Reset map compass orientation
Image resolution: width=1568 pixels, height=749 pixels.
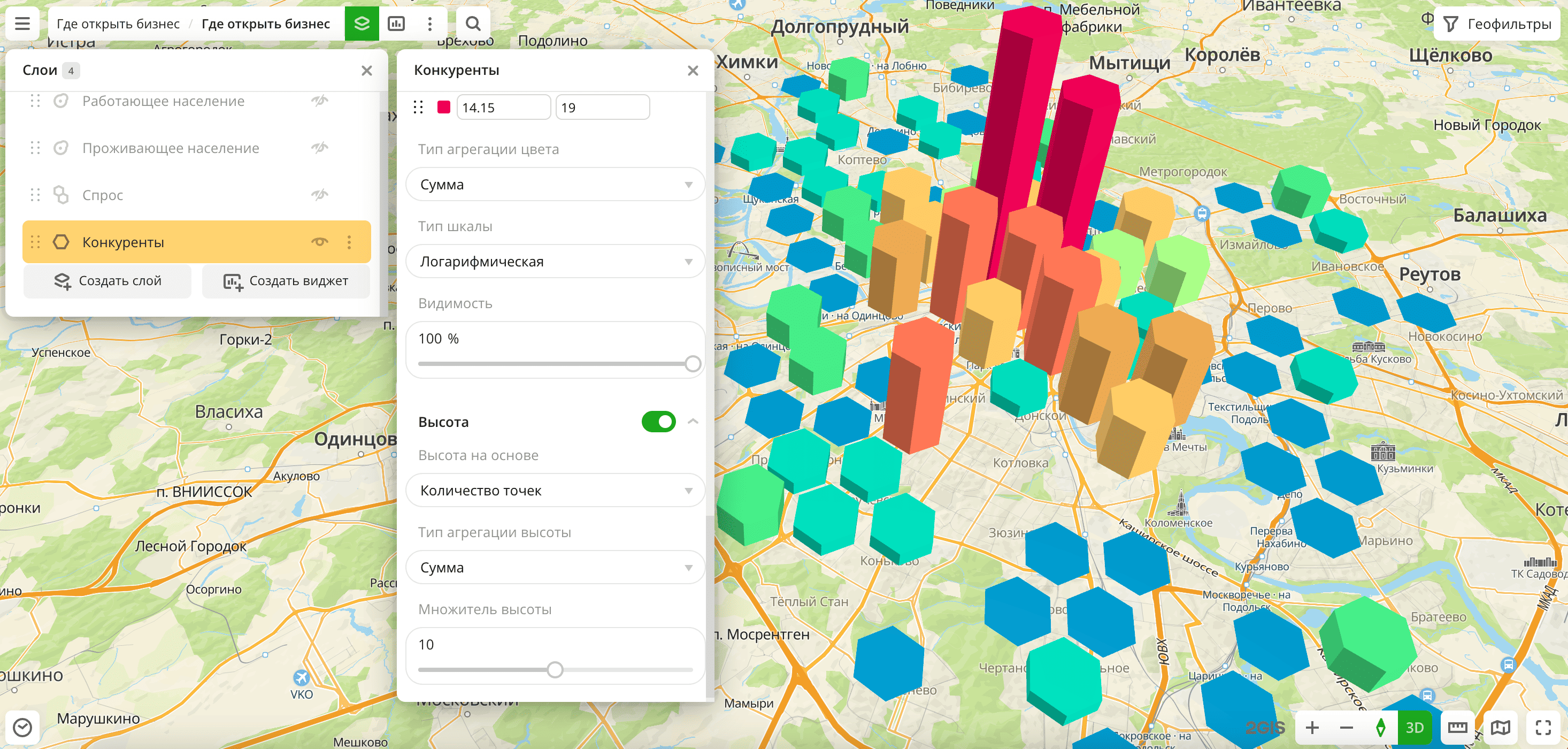click(1380, 727)
